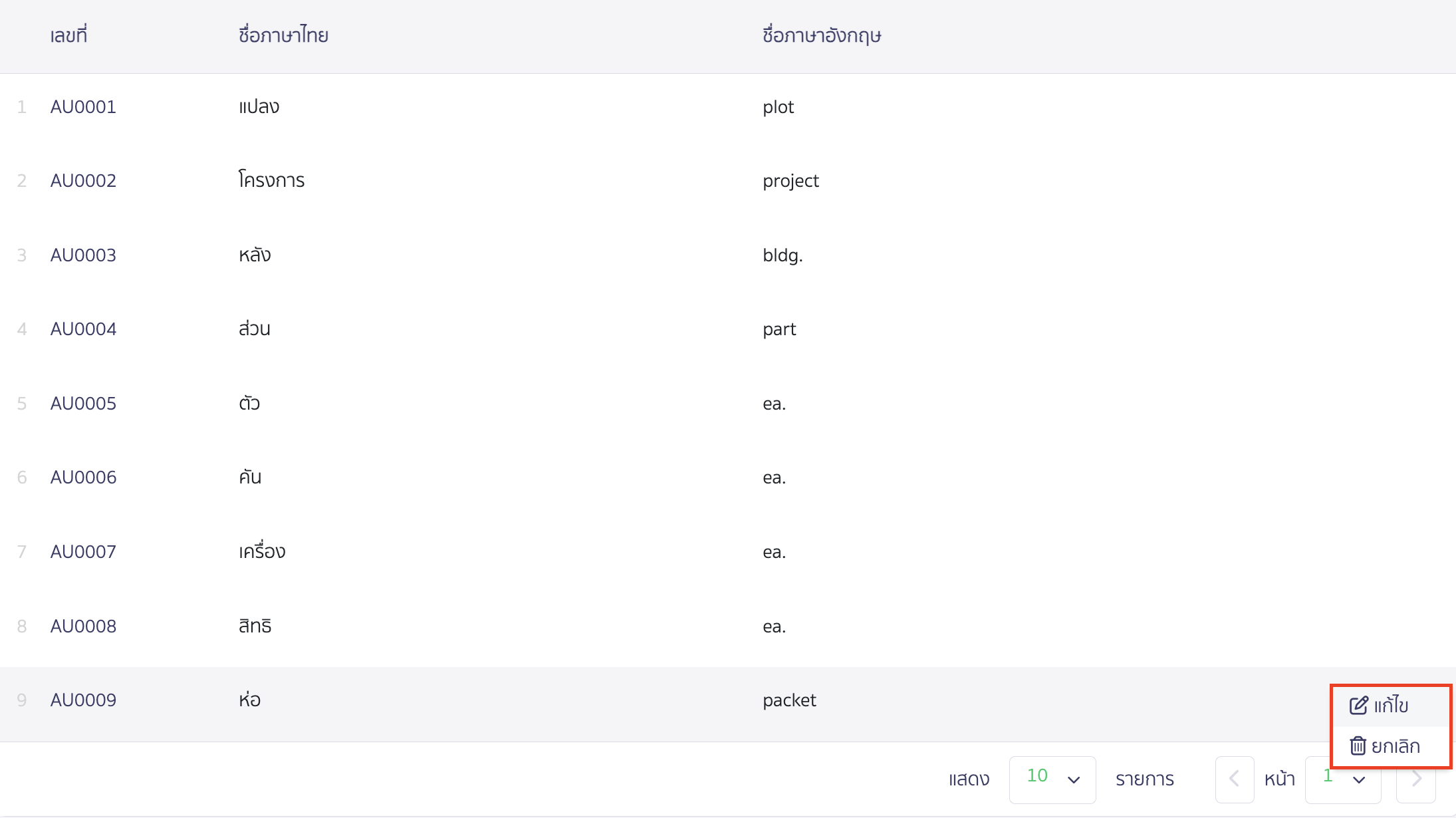The width and height of the screenshot is (1456, 818).
Task: Click the edit pencil icon in popup
Action: point(1358,706)
